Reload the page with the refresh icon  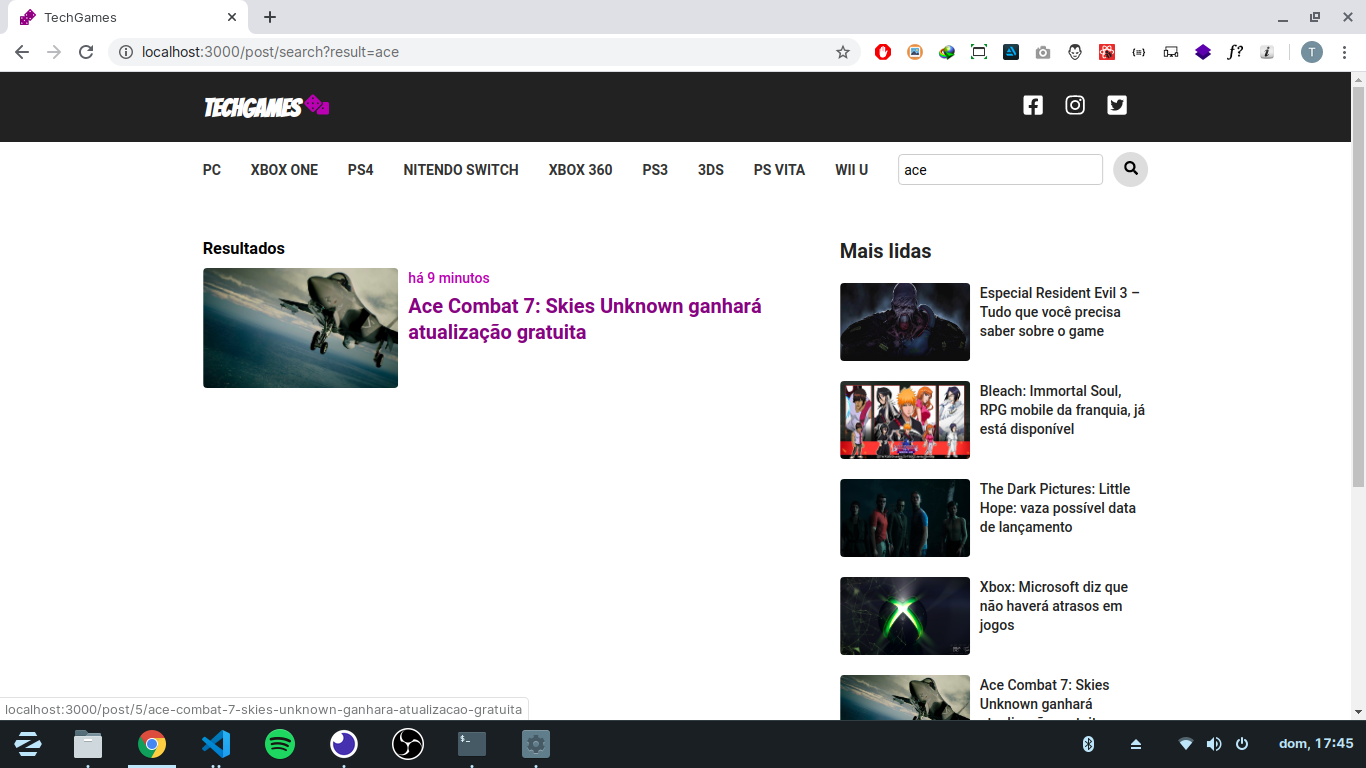[x=86, y=52]
